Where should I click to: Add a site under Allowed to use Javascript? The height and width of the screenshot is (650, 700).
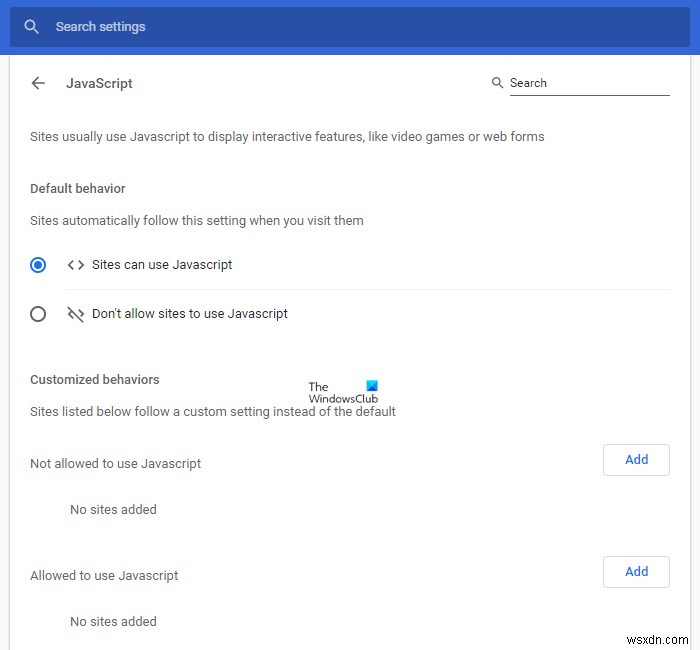(636, 572)
